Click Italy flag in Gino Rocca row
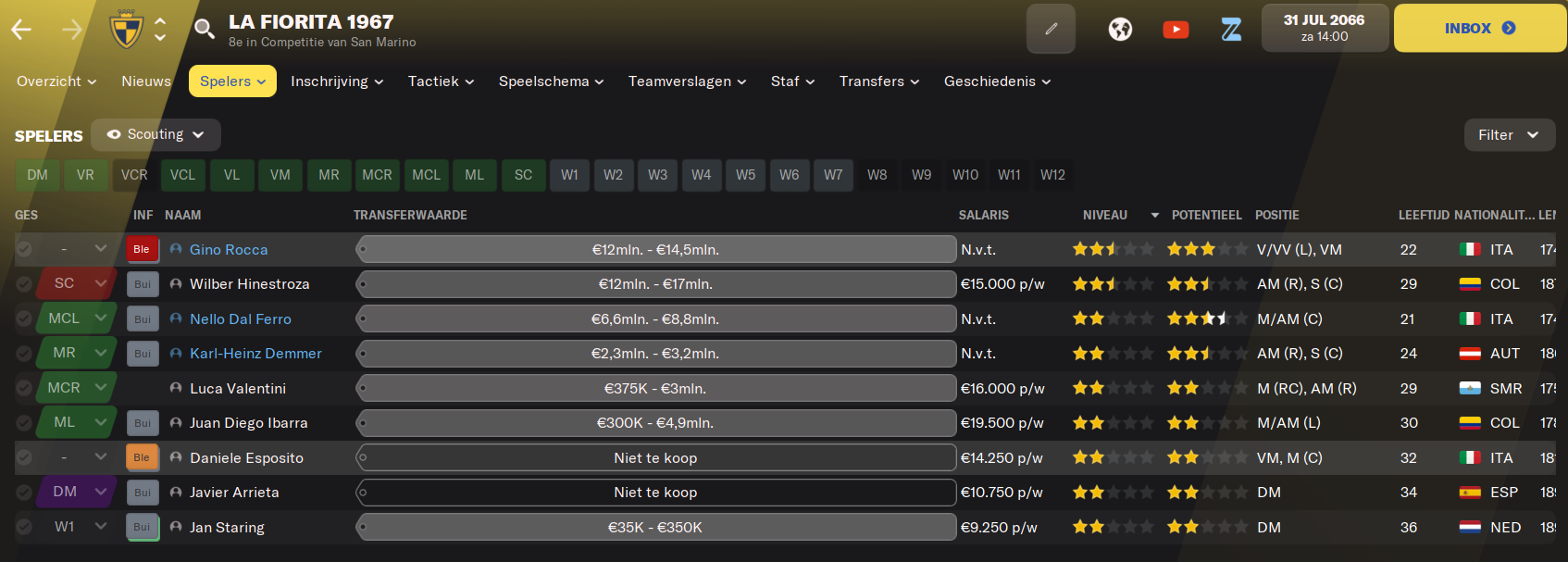Screen dimensions: 1568x562 pos(1470,249)
